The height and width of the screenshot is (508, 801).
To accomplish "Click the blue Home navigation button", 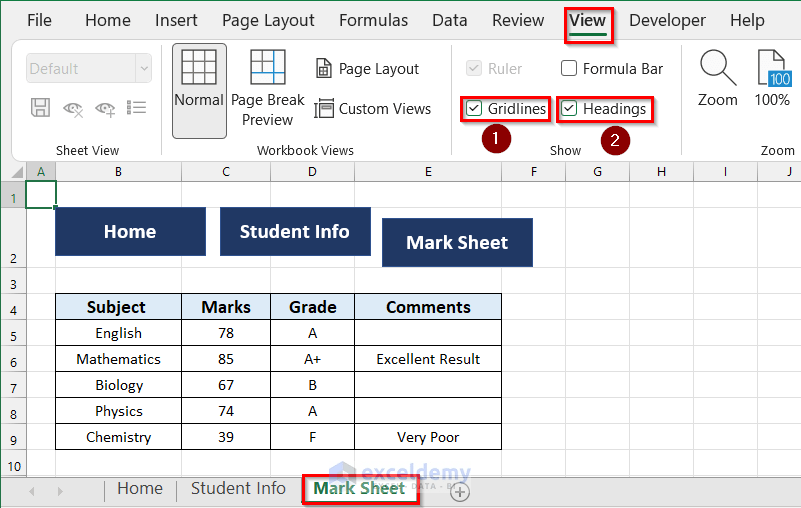I will point(130,232).
